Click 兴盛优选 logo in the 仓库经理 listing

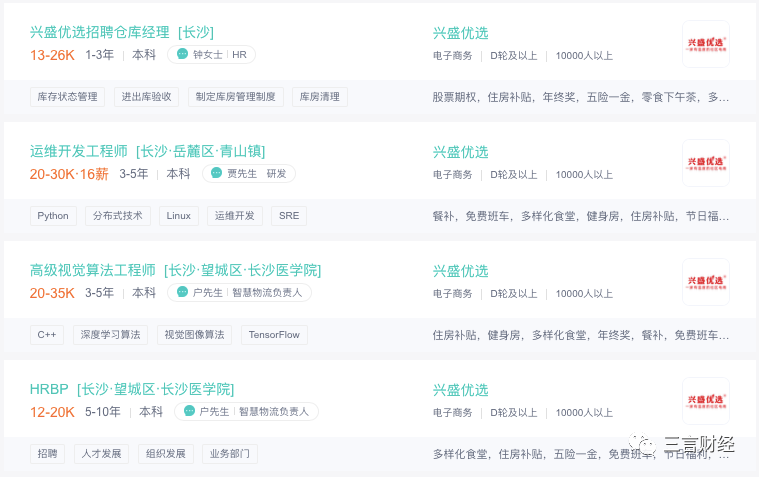pyautogui.click(x=706, y=44)
